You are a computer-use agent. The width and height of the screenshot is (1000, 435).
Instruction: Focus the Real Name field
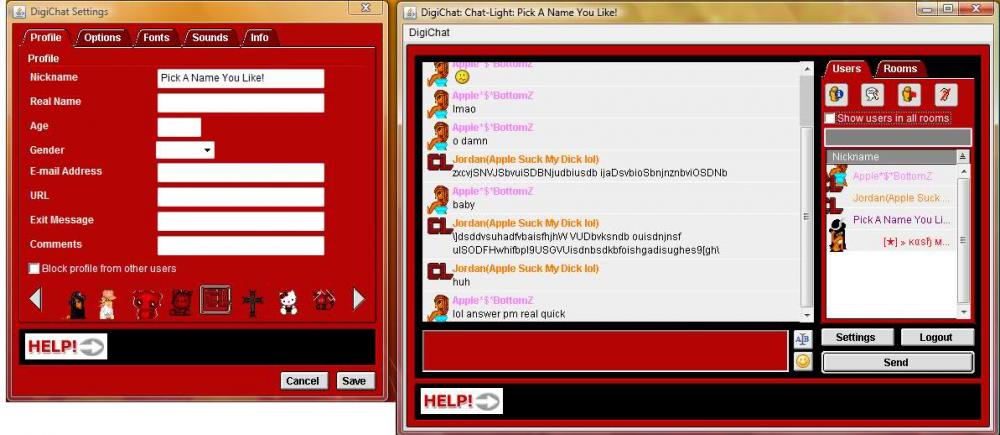(240, 103)
